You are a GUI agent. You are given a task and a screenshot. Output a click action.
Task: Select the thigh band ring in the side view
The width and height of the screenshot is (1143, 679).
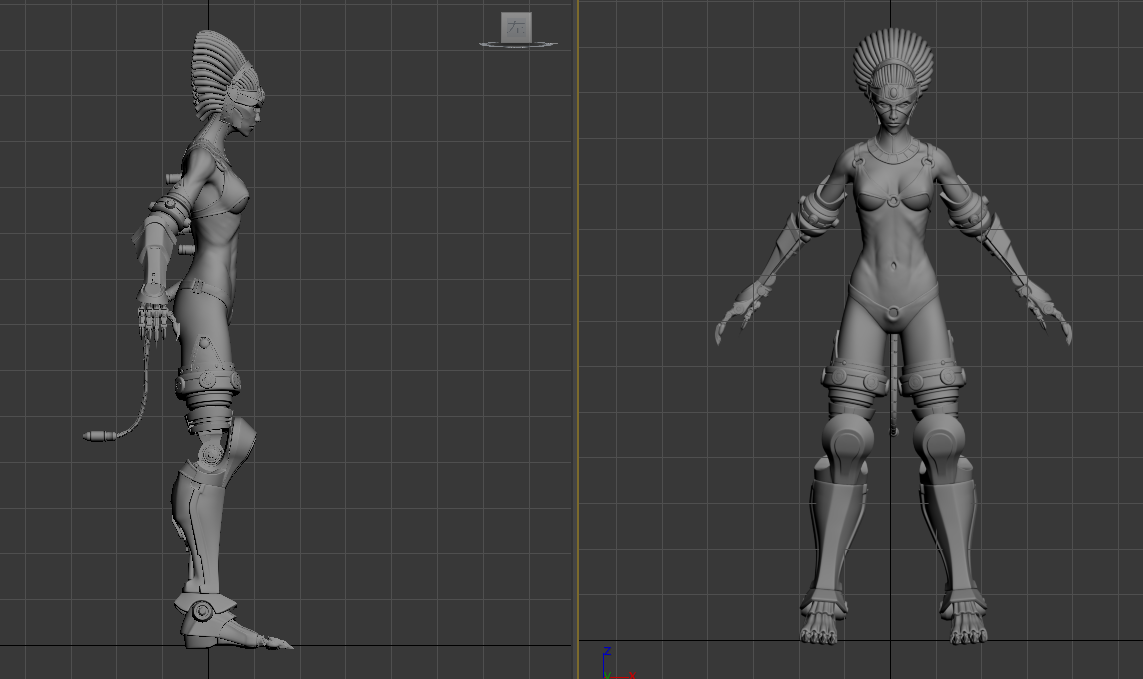[x=208, y=382]
